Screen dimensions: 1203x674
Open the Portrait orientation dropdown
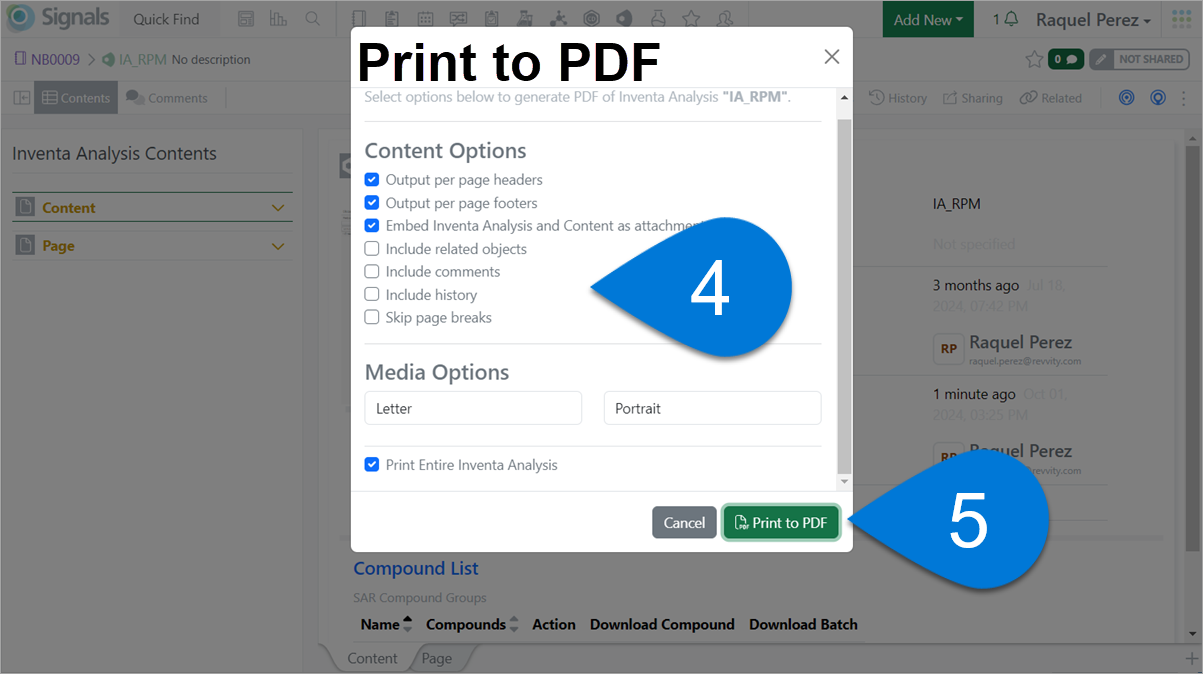point(712,408)
